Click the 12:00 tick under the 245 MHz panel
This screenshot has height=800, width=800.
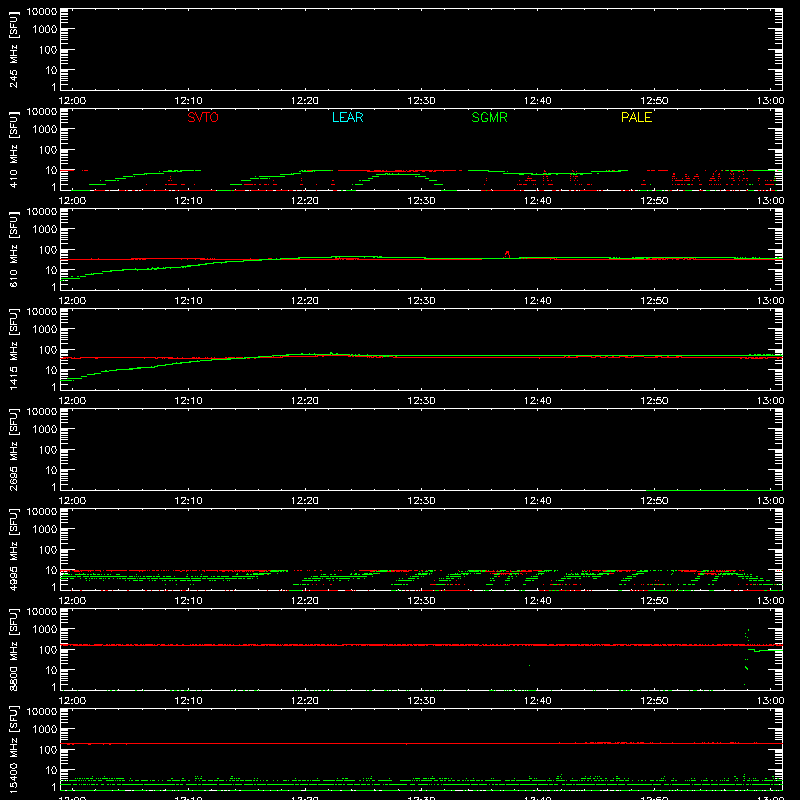[72, 101]
